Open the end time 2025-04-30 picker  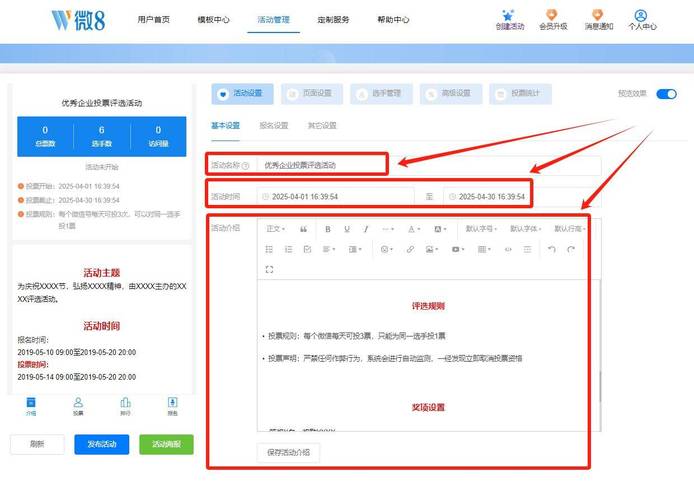point(522,196)
